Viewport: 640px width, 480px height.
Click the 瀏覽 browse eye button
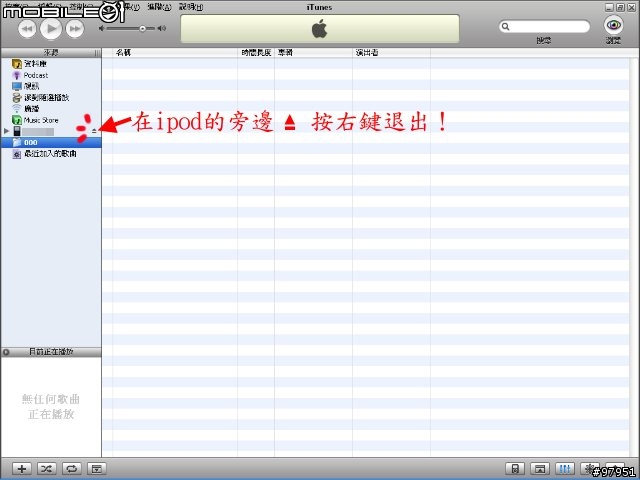pyautogui.click(x=613, y=25)
